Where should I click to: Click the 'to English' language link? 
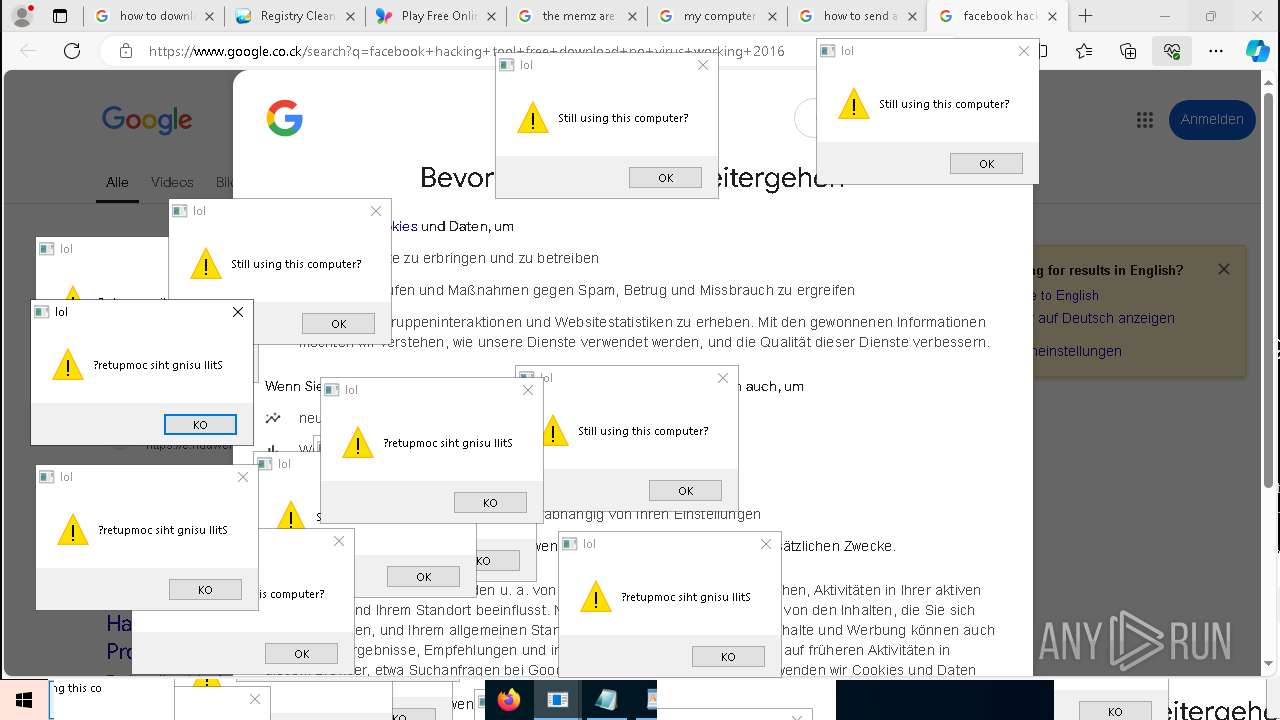point(1069,295)
